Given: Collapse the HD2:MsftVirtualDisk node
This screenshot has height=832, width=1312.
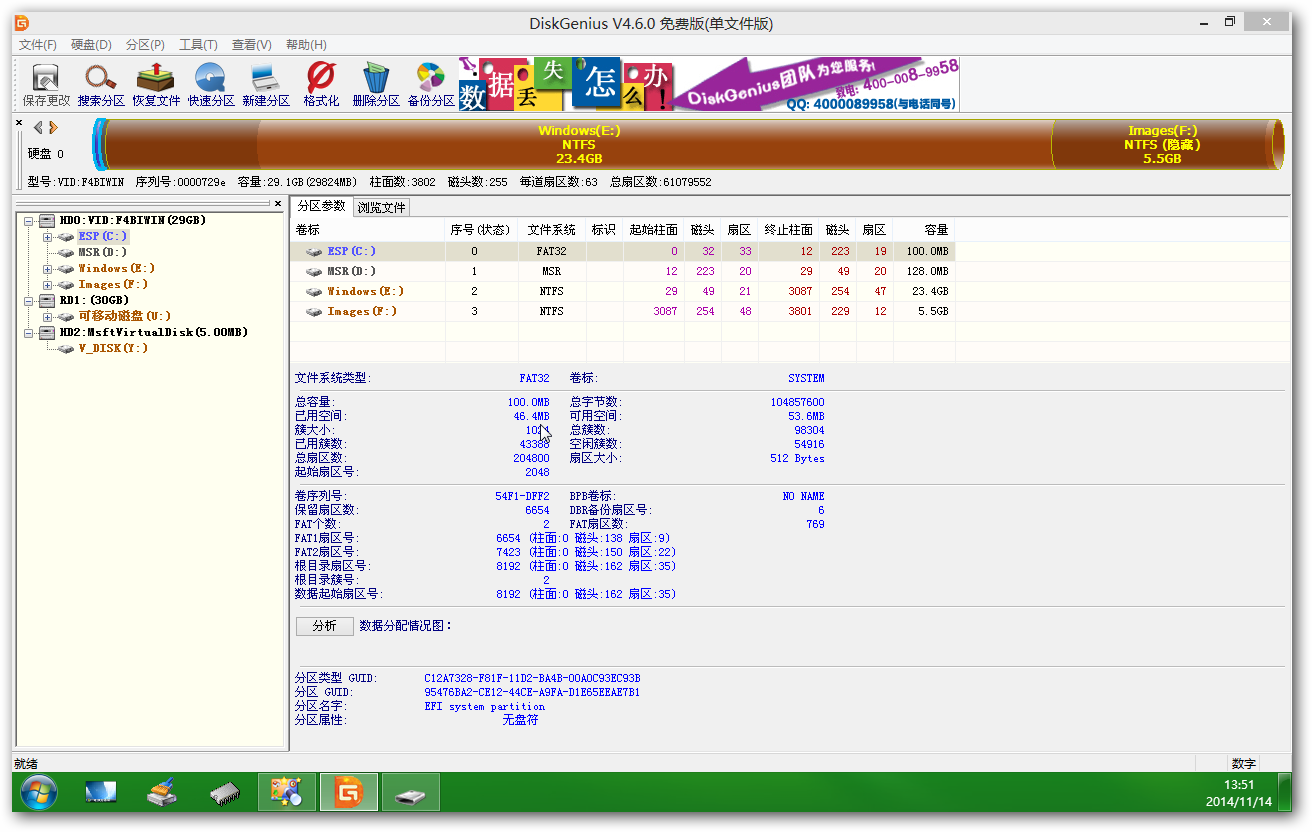Looking at the screenshot, I should coord(29,332).
